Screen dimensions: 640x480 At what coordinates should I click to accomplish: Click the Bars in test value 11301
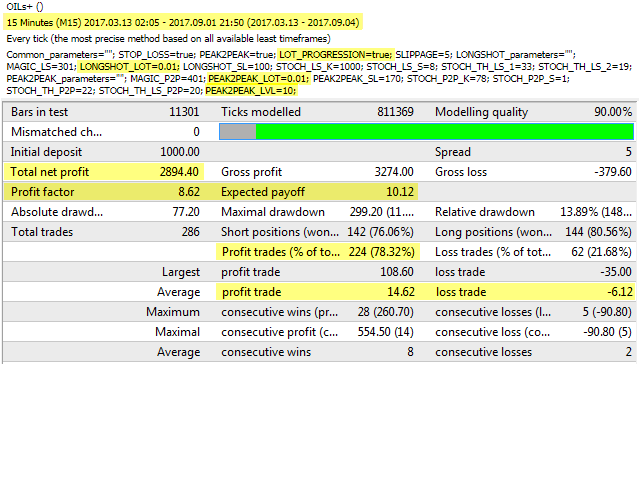click(x=184, y=112)
